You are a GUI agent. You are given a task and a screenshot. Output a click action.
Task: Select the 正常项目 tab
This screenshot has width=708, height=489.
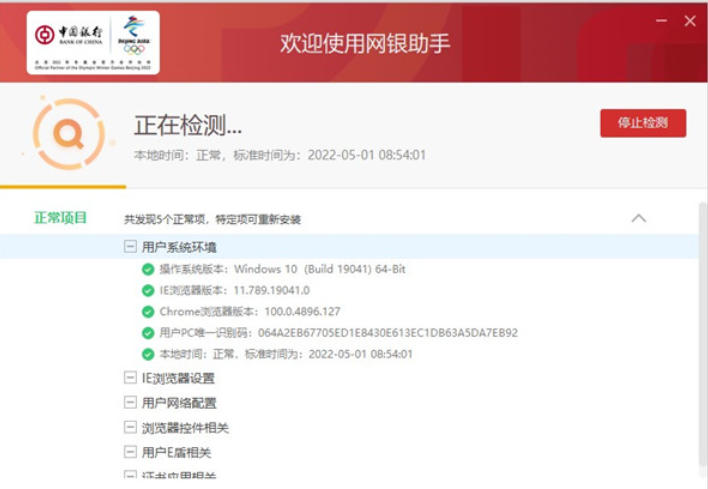click(61, 218)
